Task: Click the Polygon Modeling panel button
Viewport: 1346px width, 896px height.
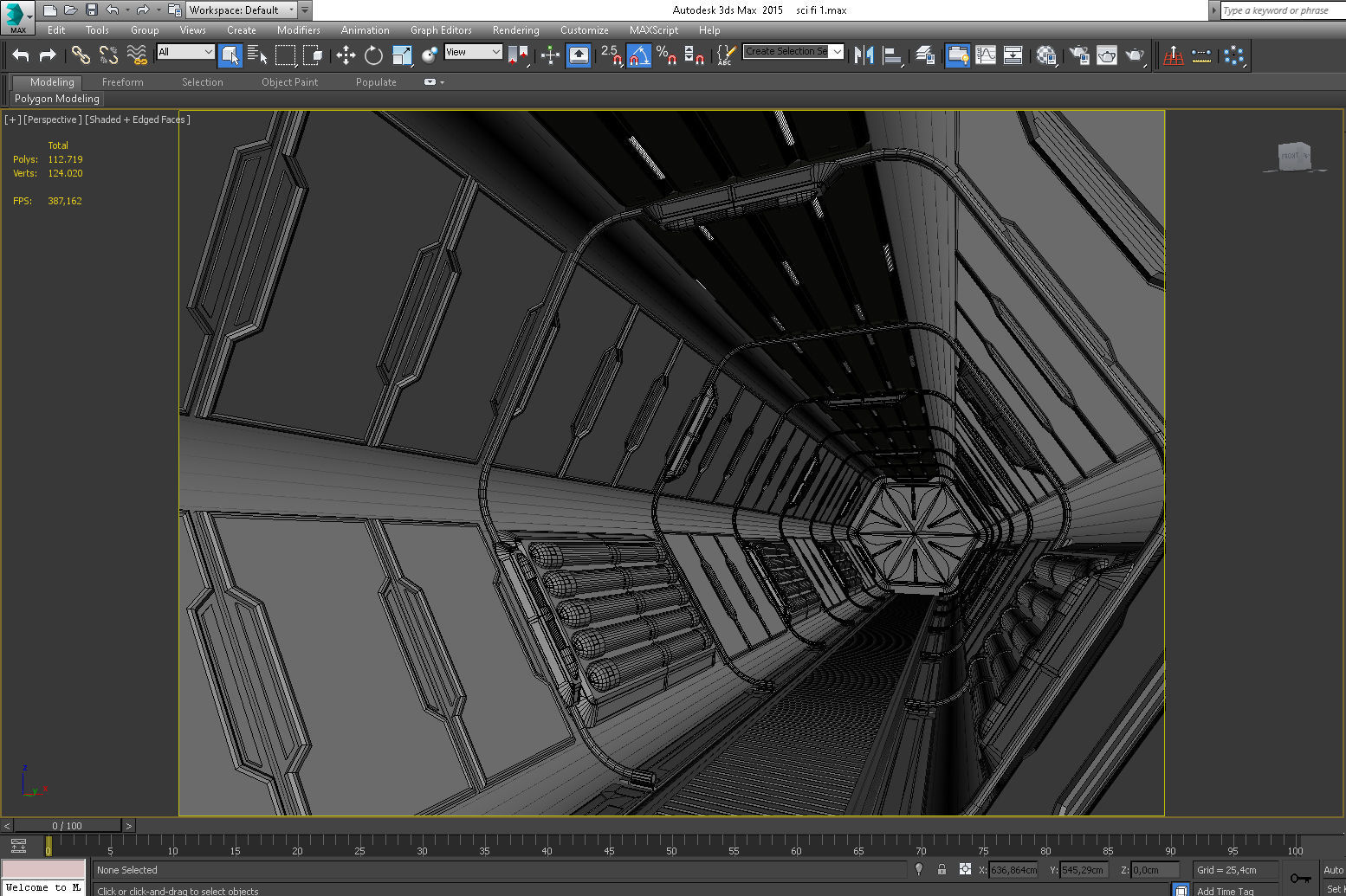Action: 57,99
